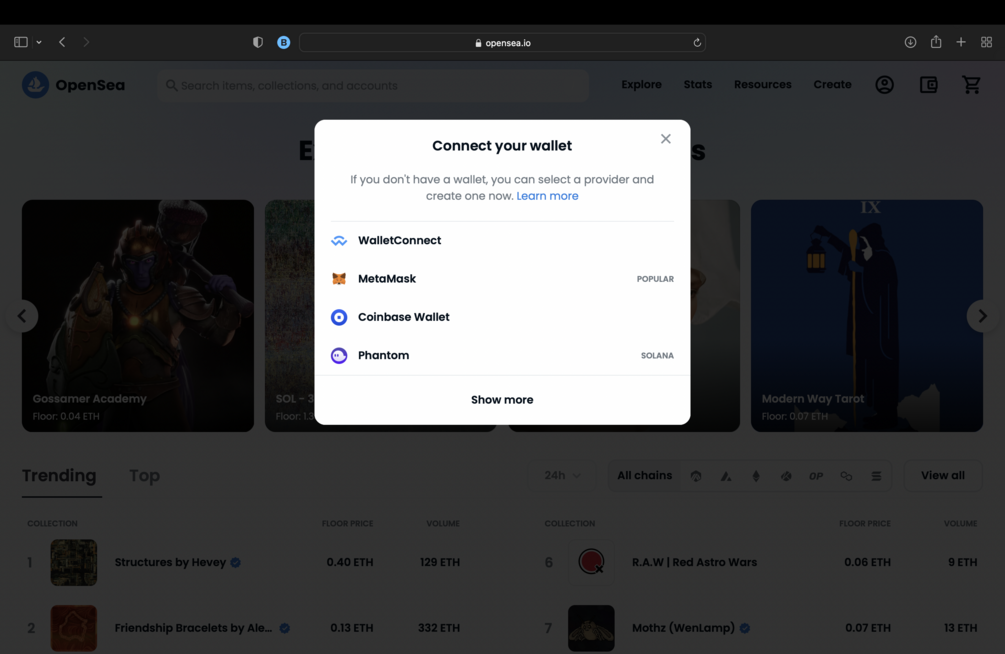Click verified badge next to Mothz (WenLamp)
This screenshot has height=654, width=1005.
coord(745,628)
